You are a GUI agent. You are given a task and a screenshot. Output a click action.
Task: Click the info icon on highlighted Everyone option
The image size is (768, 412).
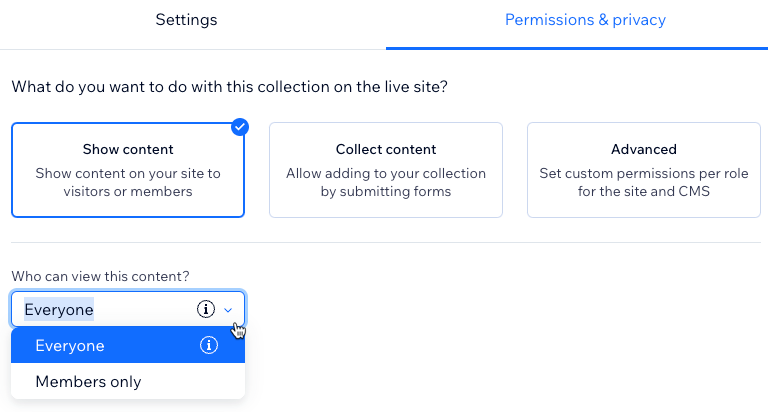tap(209, 345)
